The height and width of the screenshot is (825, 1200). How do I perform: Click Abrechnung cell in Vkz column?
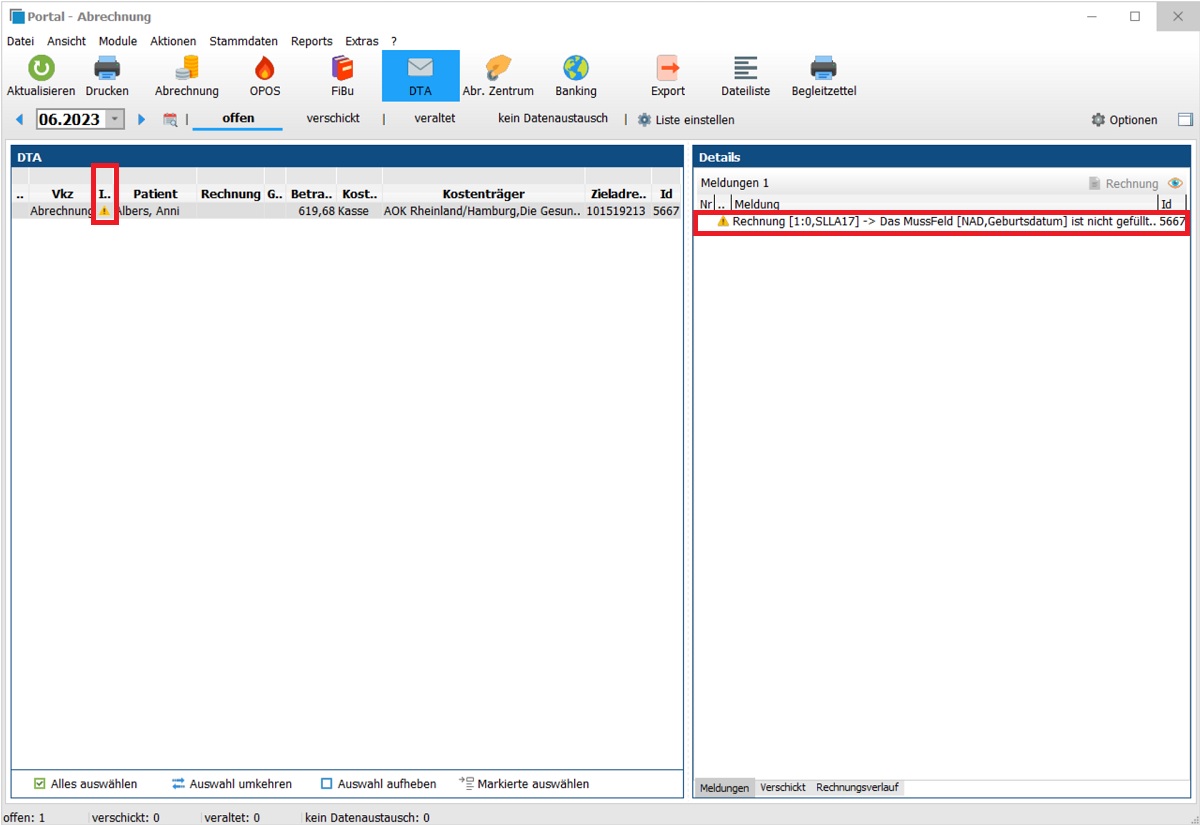point(62,211)
